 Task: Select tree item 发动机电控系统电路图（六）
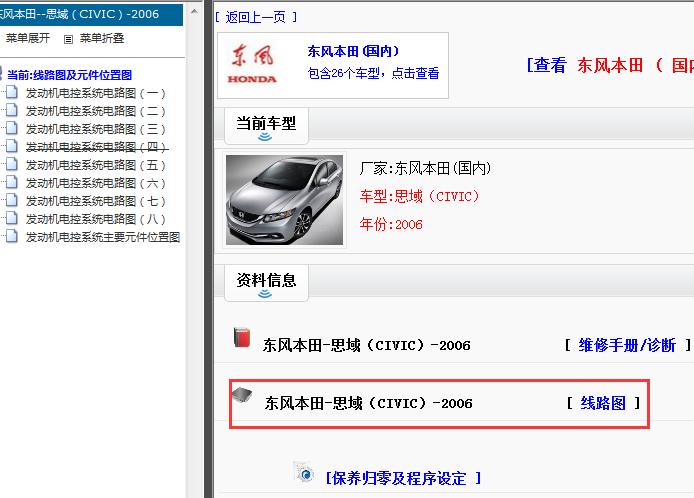click(95, 183)
